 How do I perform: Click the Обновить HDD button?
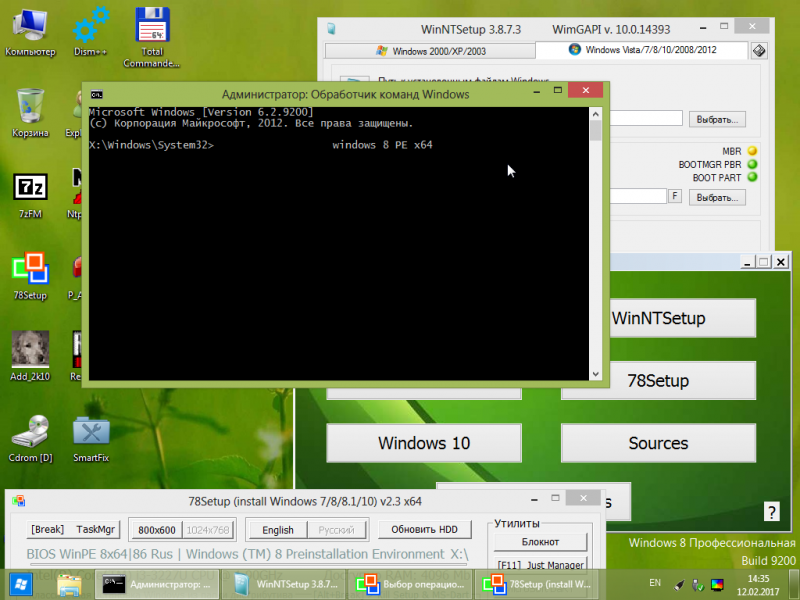click(424, 530)
